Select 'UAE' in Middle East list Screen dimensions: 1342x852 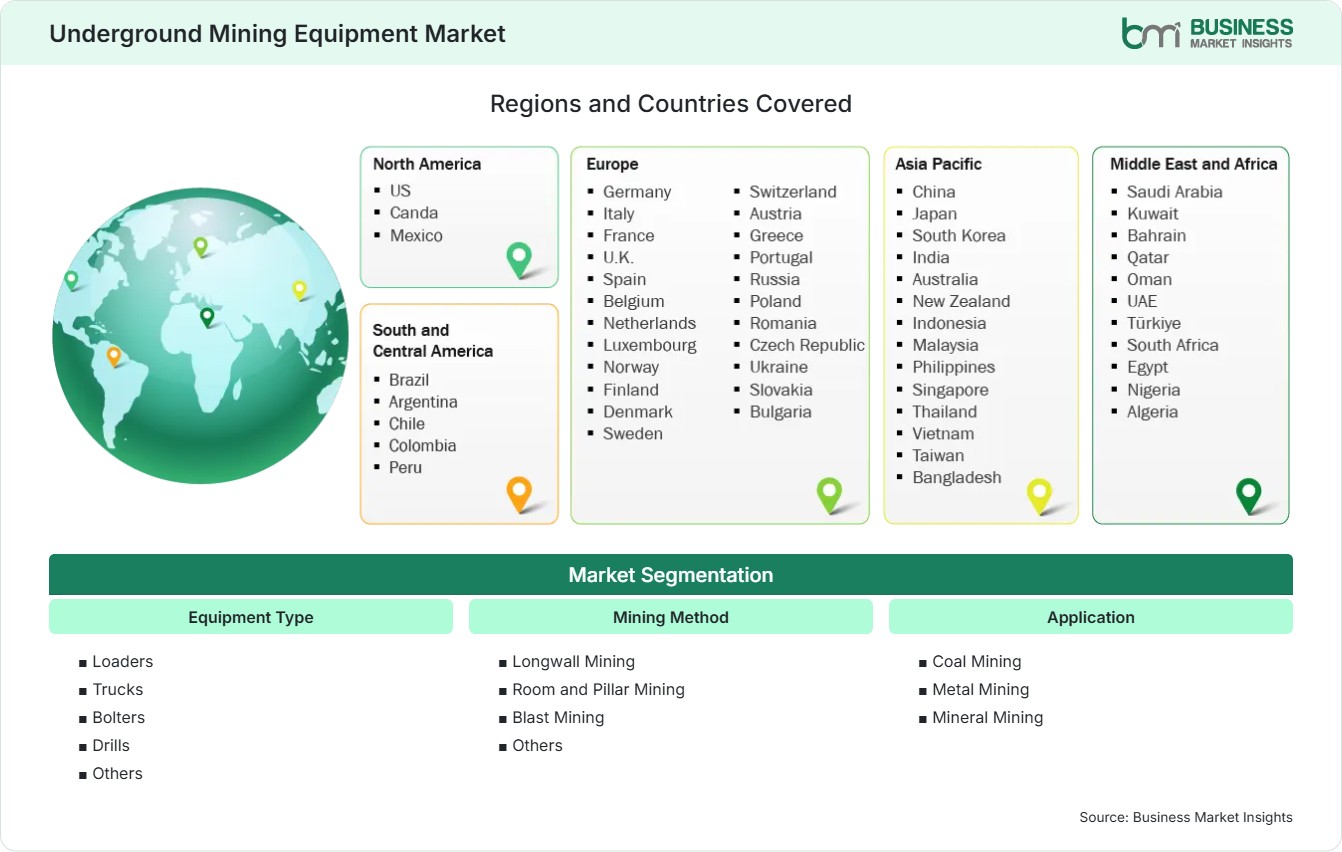(x=1142, y=302)
